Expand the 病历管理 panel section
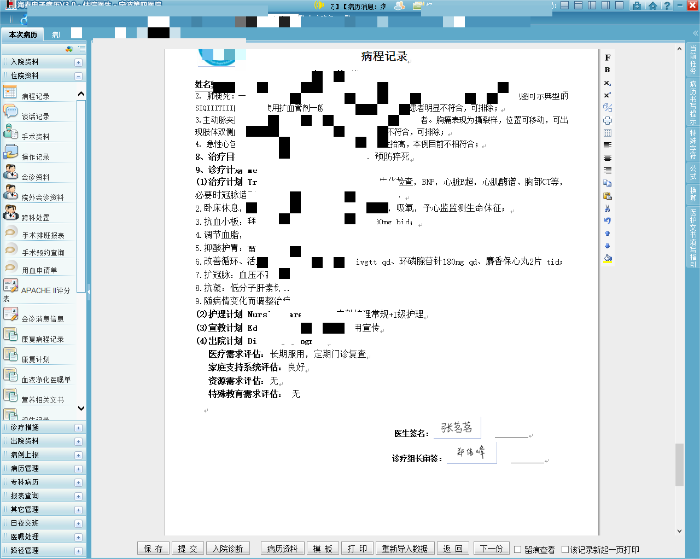This screenshot has width=700, height=559. (78, 467)
